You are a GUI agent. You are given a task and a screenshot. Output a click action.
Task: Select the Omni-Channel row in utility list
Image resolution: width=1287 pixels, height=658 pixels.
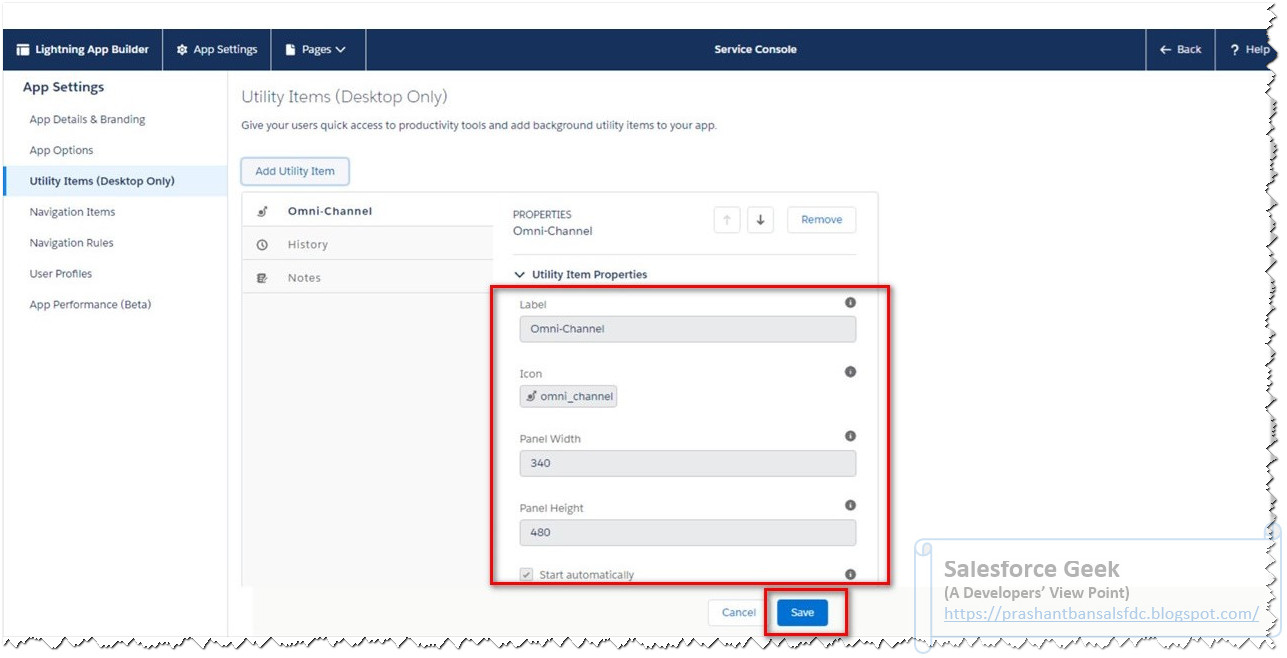click(368, 211)
